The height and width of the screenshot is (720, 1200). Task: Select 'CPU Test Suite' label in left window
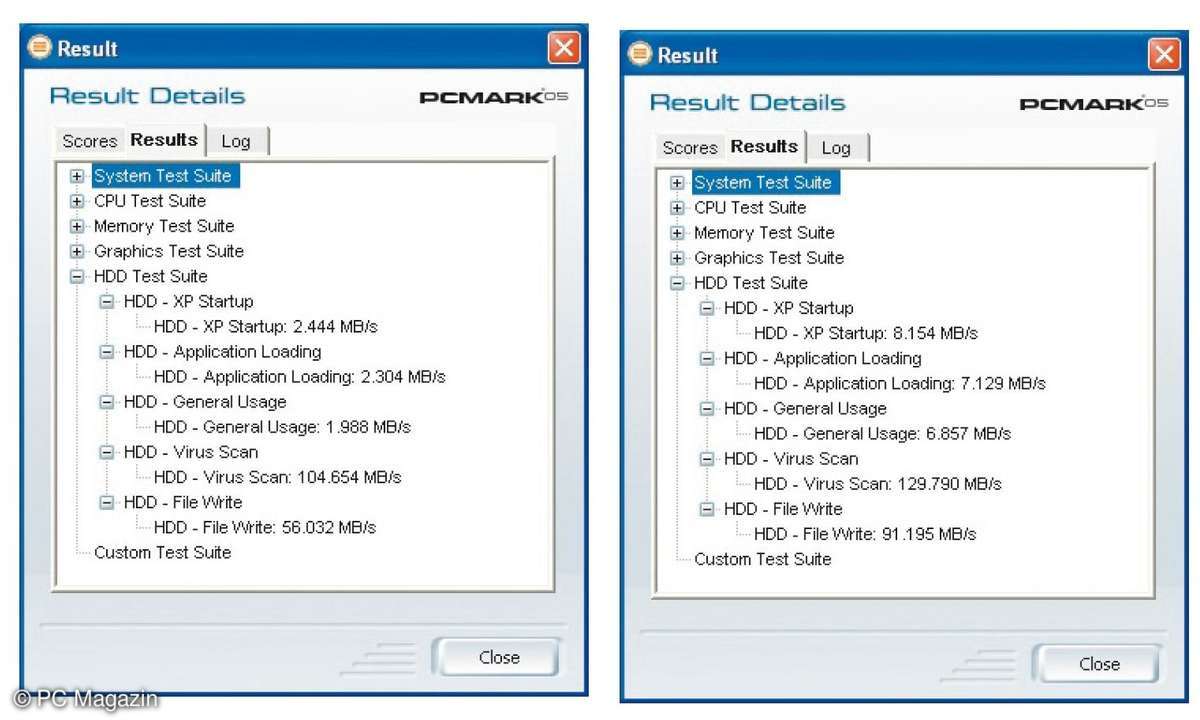[x=150, y=201]
